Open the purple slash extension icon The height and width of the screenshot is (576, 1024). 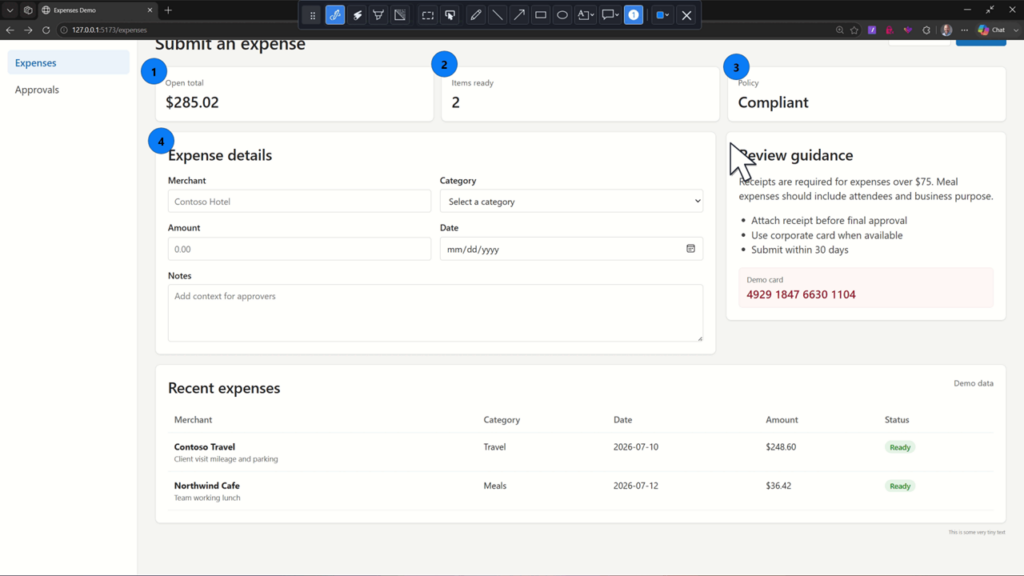[872, 30]
